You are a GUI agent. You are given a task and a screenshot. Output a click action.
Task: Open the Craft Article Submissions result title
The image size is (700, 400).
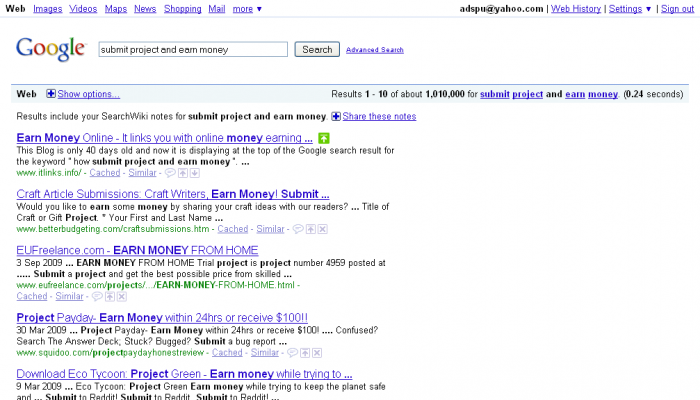tap(173, 194)
